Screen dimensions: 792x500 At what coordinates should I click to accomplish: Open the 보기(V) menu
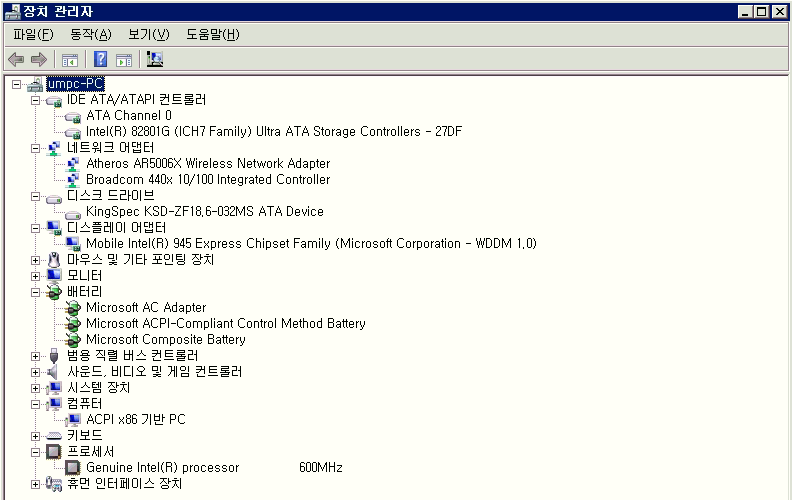(x=148, y=34)
